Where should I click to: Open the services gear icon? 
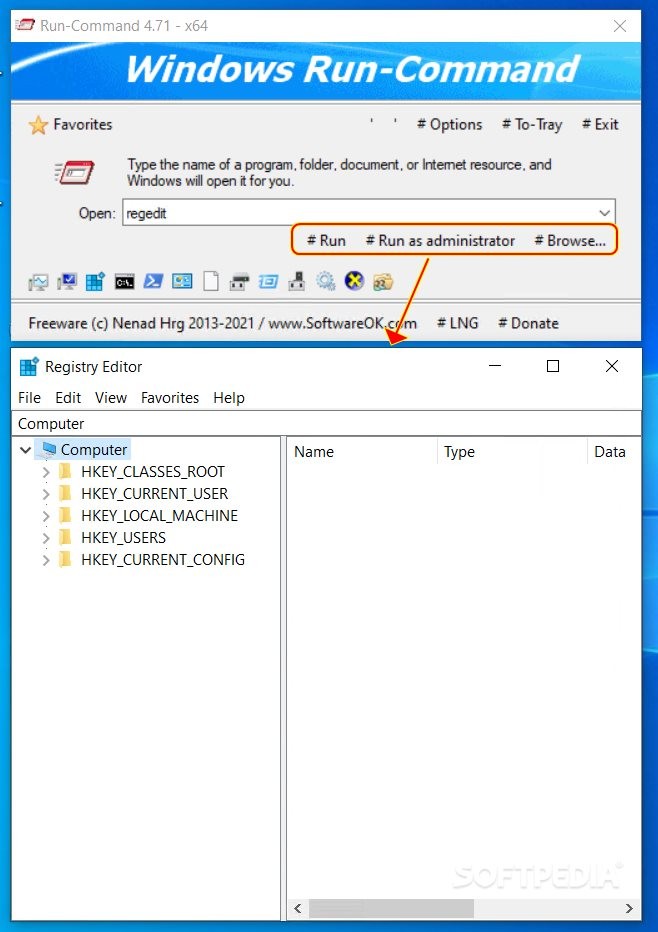[326, 281]
